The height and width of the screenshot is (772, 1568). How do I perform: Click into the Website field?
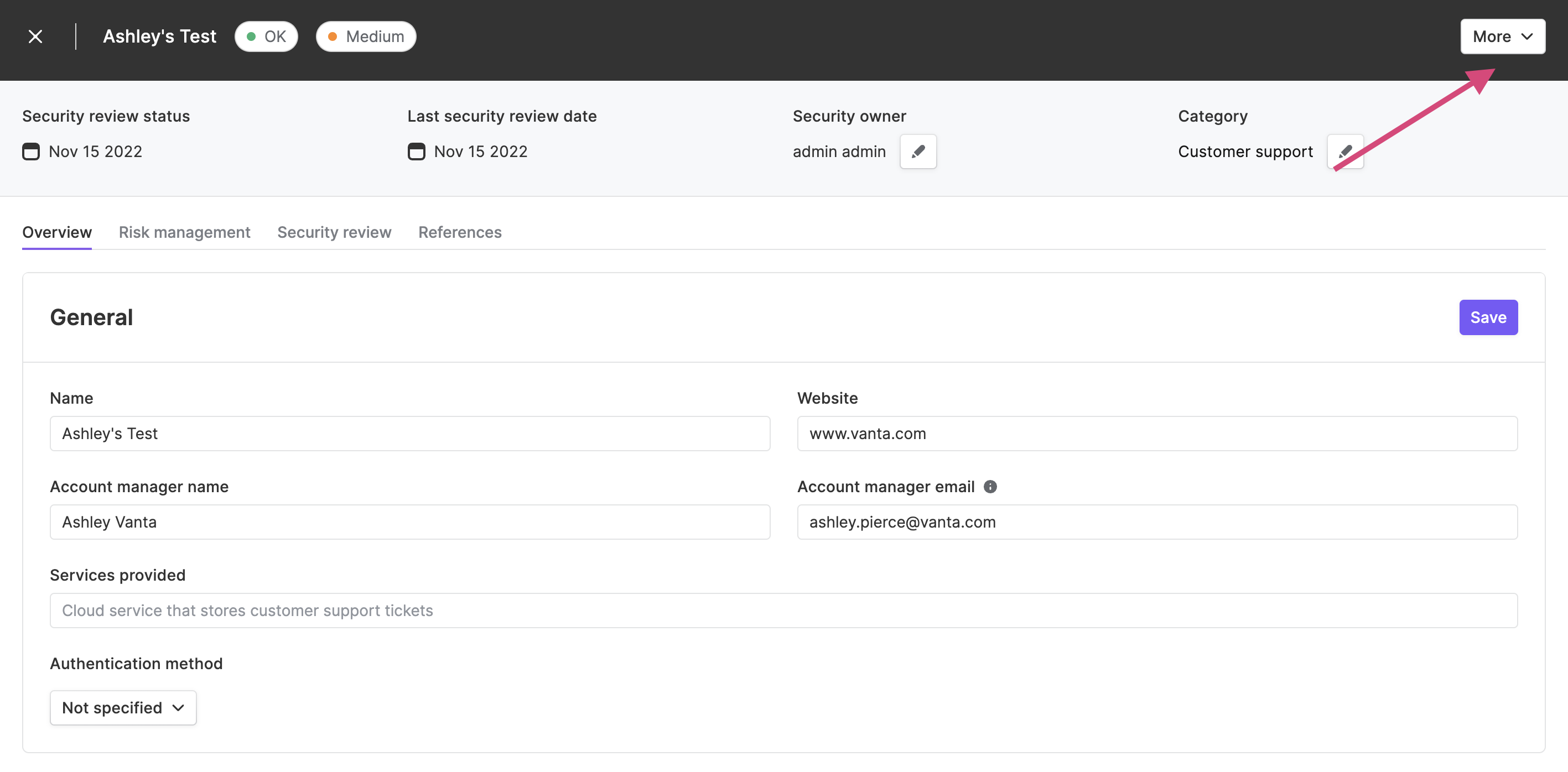(x=1157, y=434)
